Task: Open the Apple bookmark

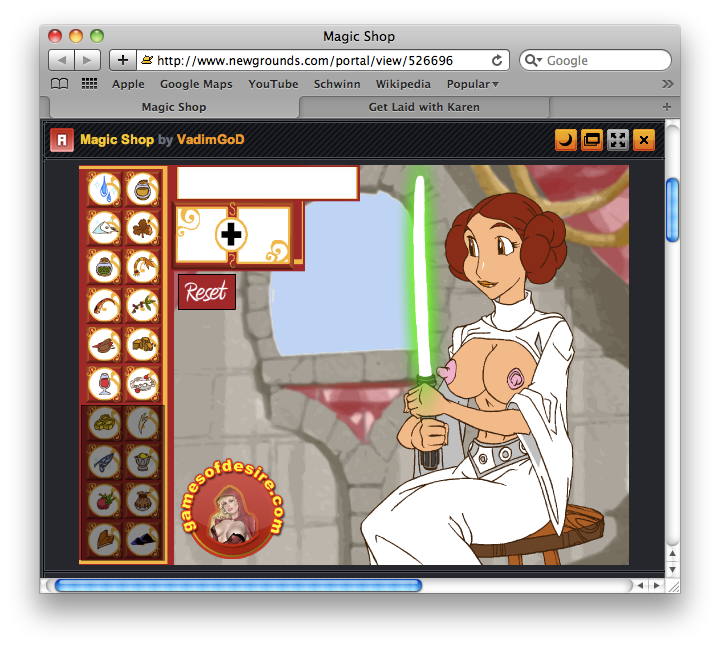Action: [128, 84]
